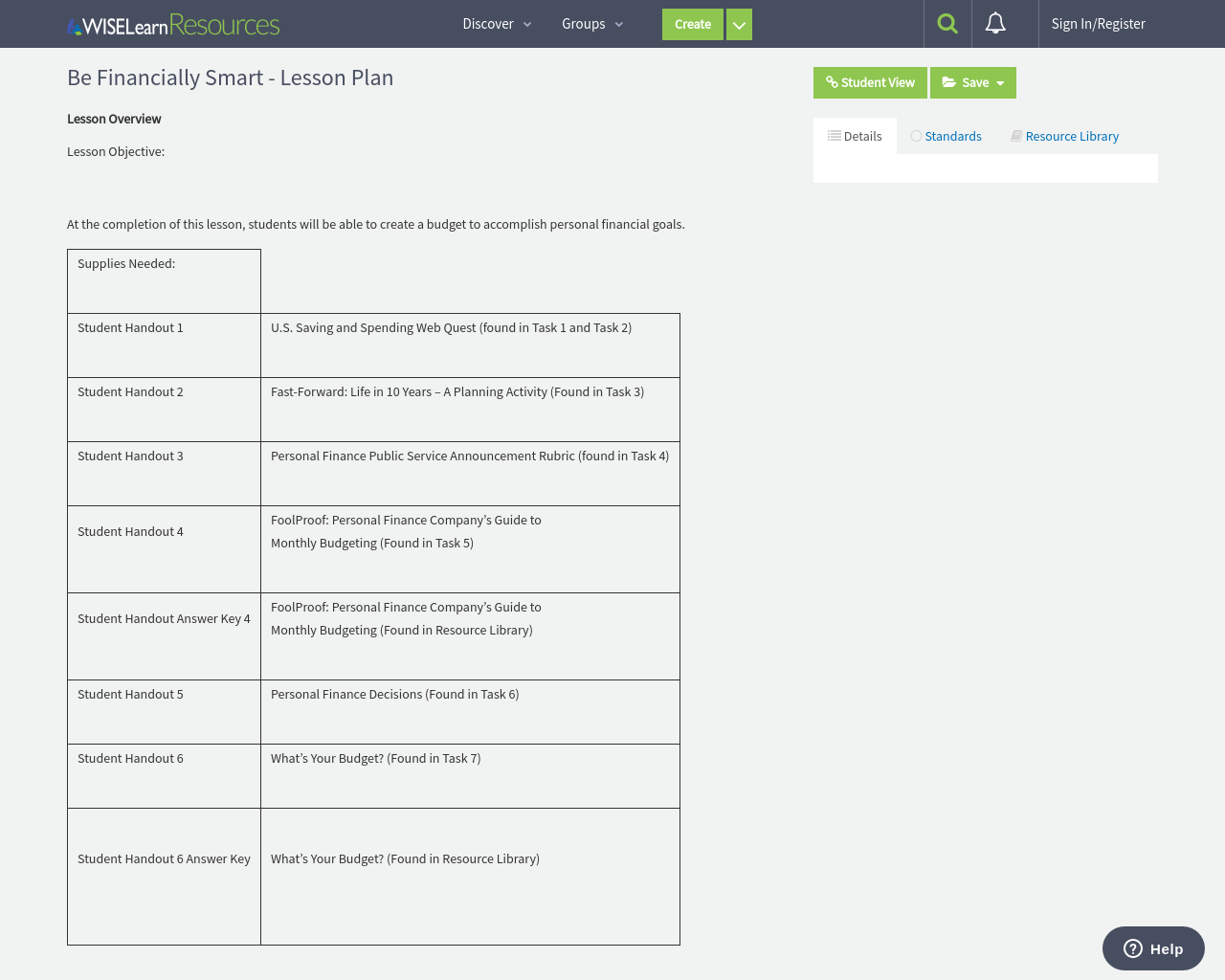The width and height of the screenshot is (1225, 980).
Task: Click the Student View button
Action: pos(877,82)
